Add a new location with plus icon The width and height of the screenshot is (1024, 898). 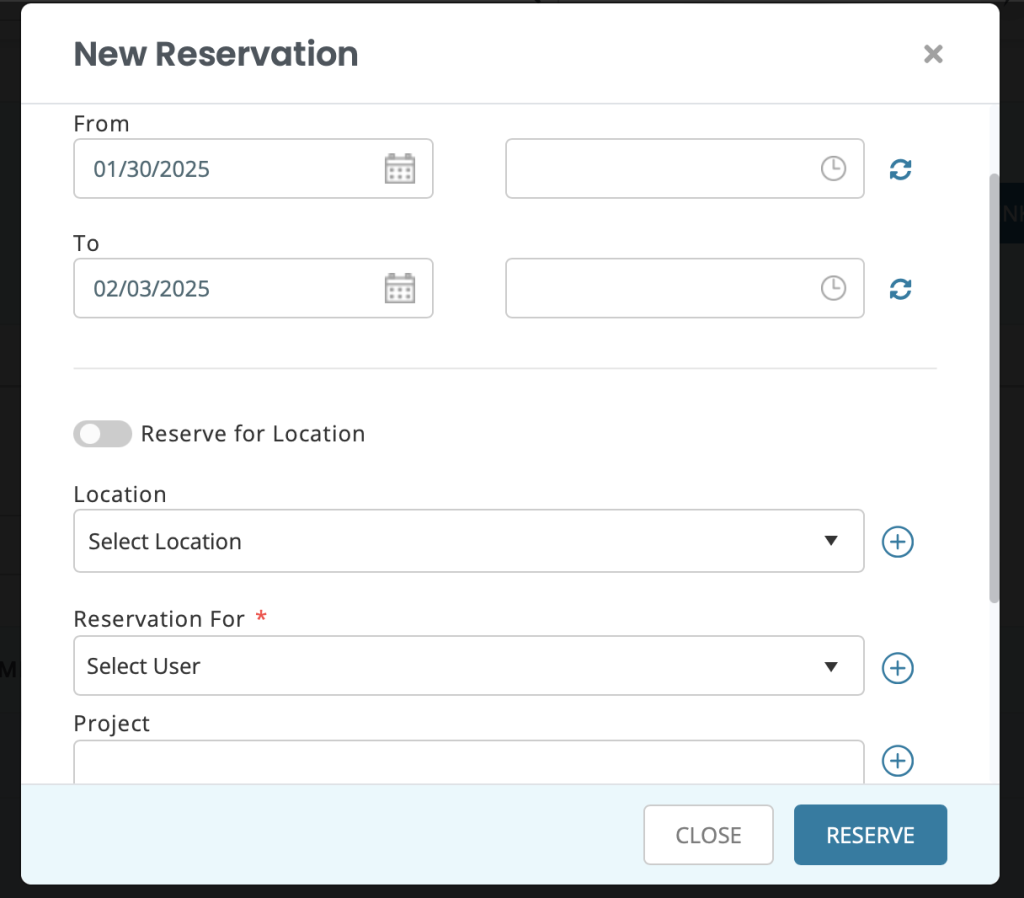[x=898, y=541]
